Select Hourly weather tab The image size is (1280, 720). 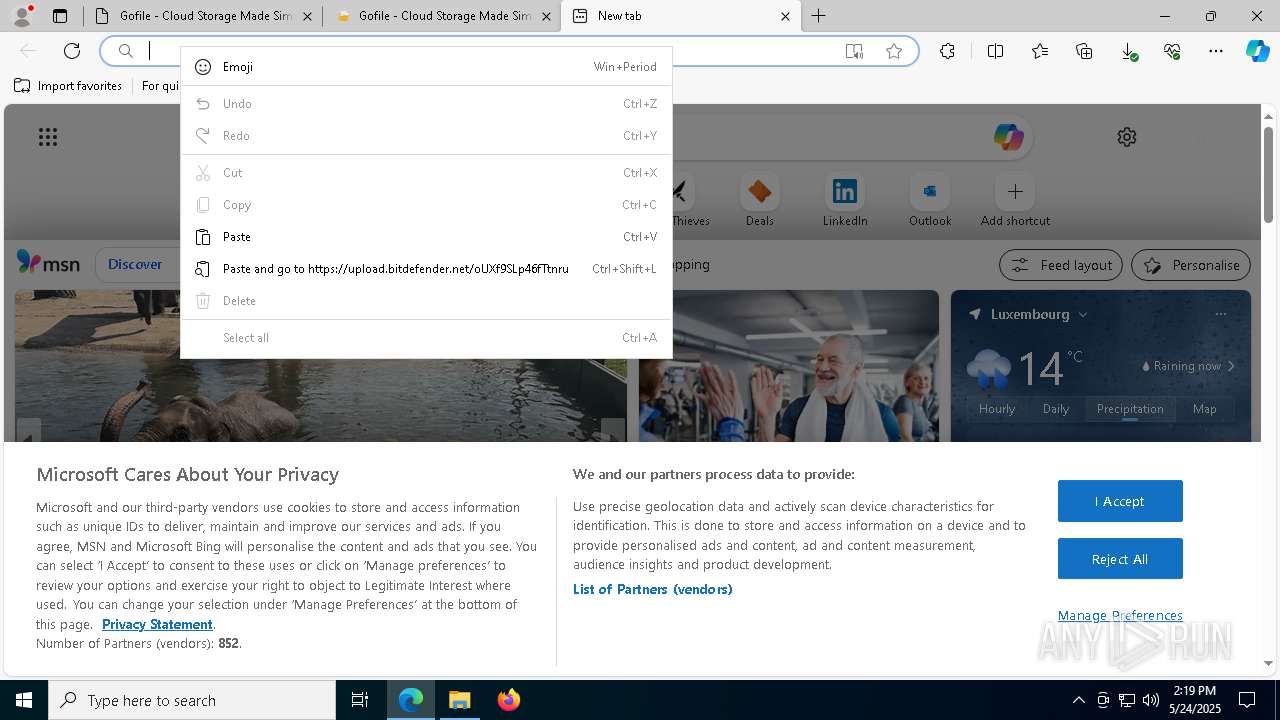[997, 409]
